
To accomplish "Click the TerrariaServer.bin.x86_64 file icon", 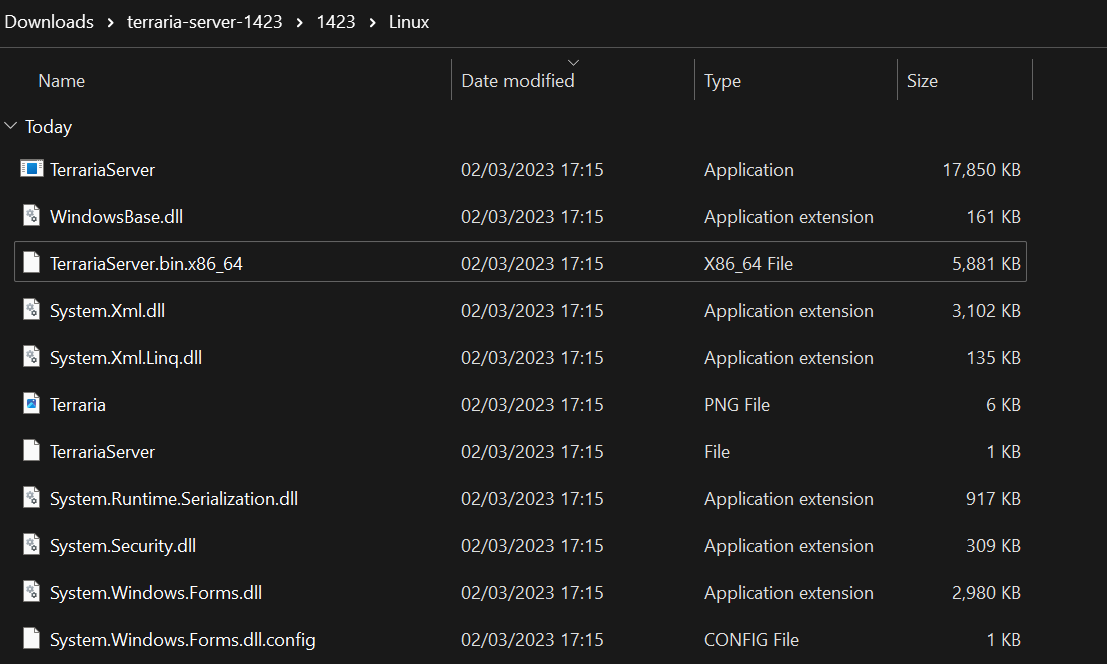I will [32, 264].
